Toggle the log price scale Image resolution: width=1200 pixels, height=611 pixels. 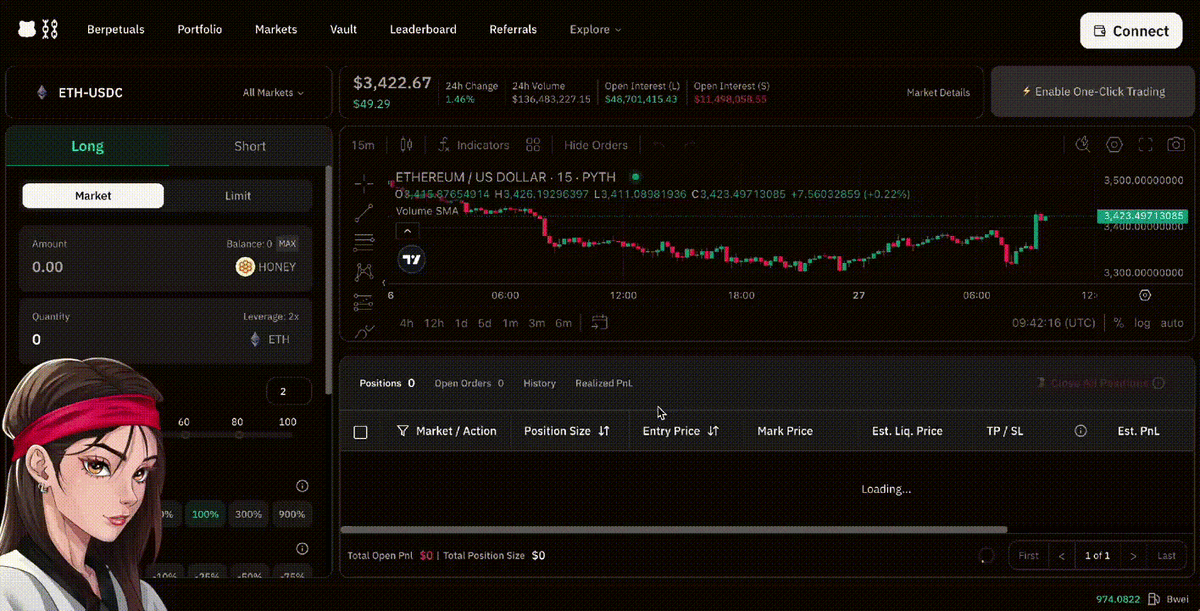point(1142,323)
